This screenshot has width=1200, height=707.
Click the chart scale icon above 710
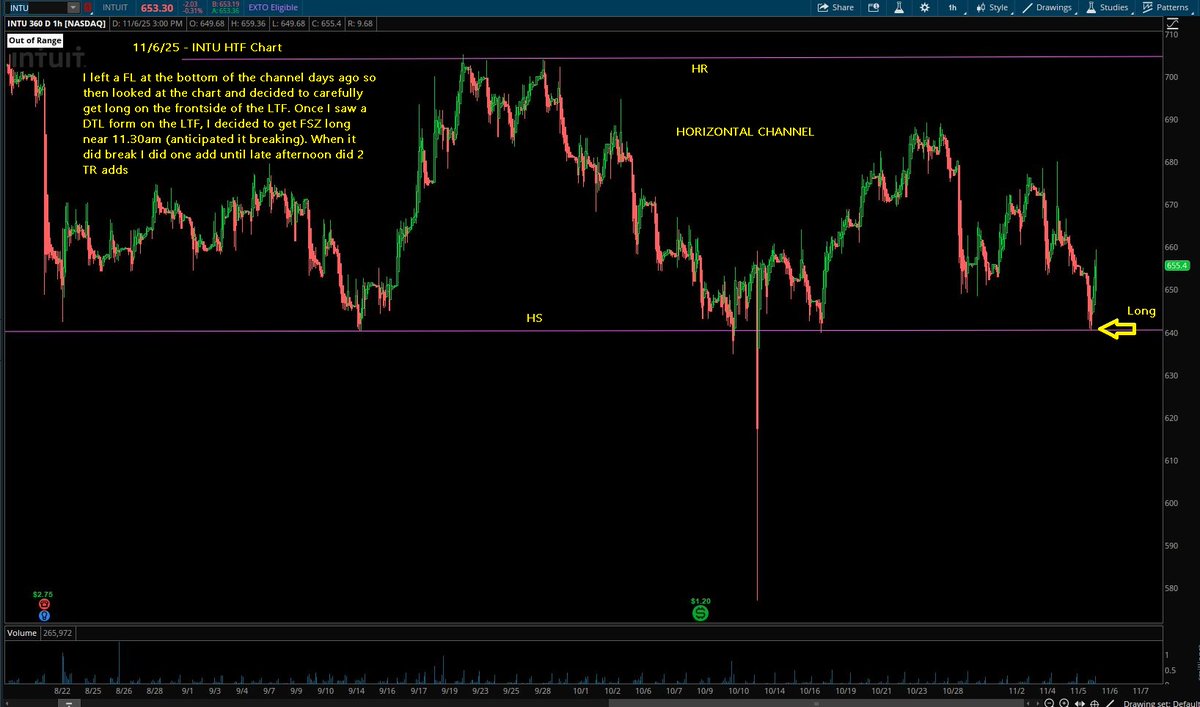click(x=1174, y=22)
